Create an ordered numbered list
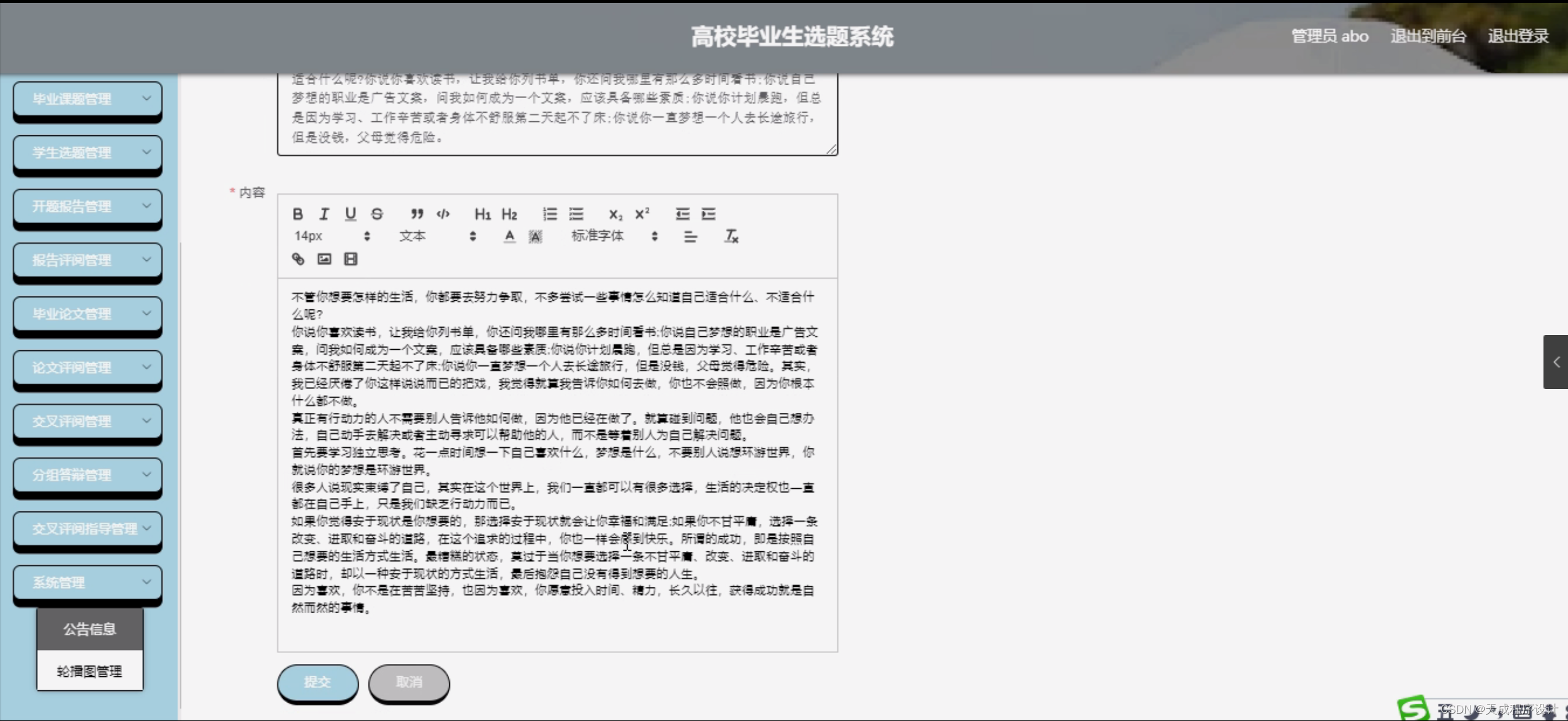The height and width of the screenshot is (721, 1568). [549, 214]
